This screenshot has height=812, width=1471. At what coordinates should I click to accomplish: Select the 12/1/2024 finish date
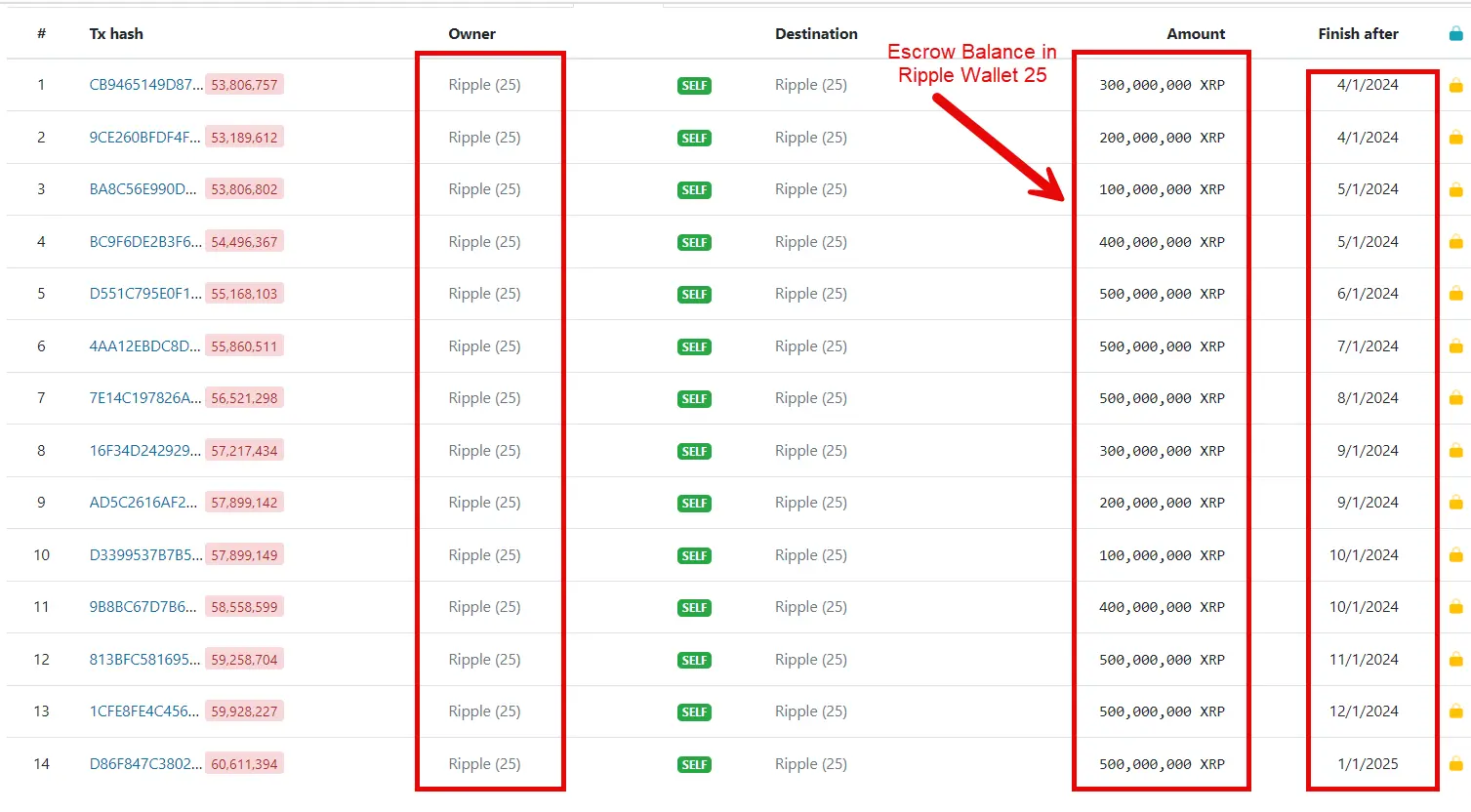click(x=1364, y=711)
